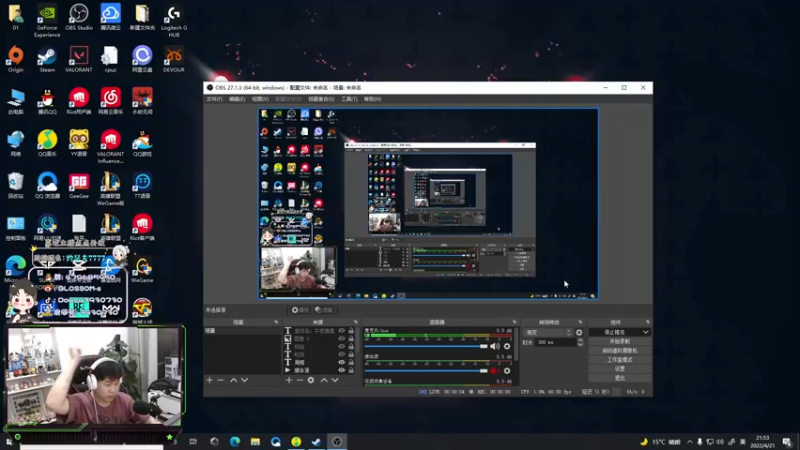Move selected source down arrow
This screenshot has height=450, width=800.
335,380
